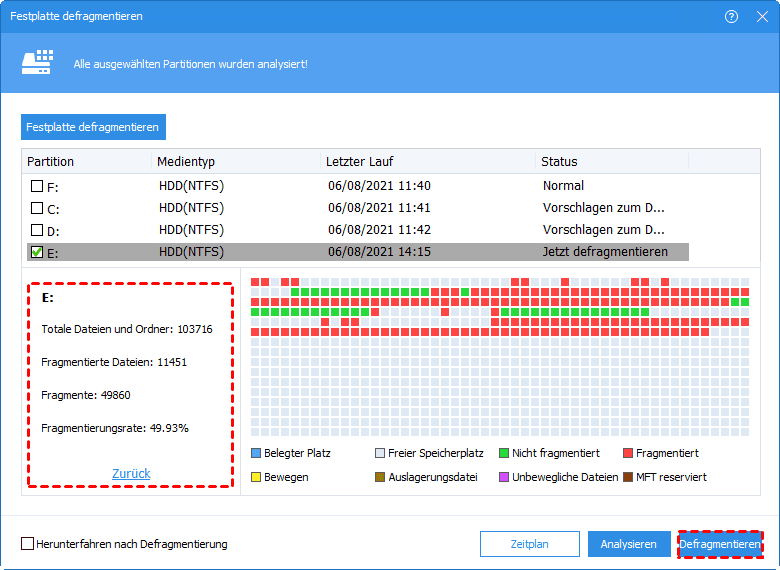Click Fragmente: 49860 text
The height and width of the screenshot is (570, 780).
tap(86, 395)
